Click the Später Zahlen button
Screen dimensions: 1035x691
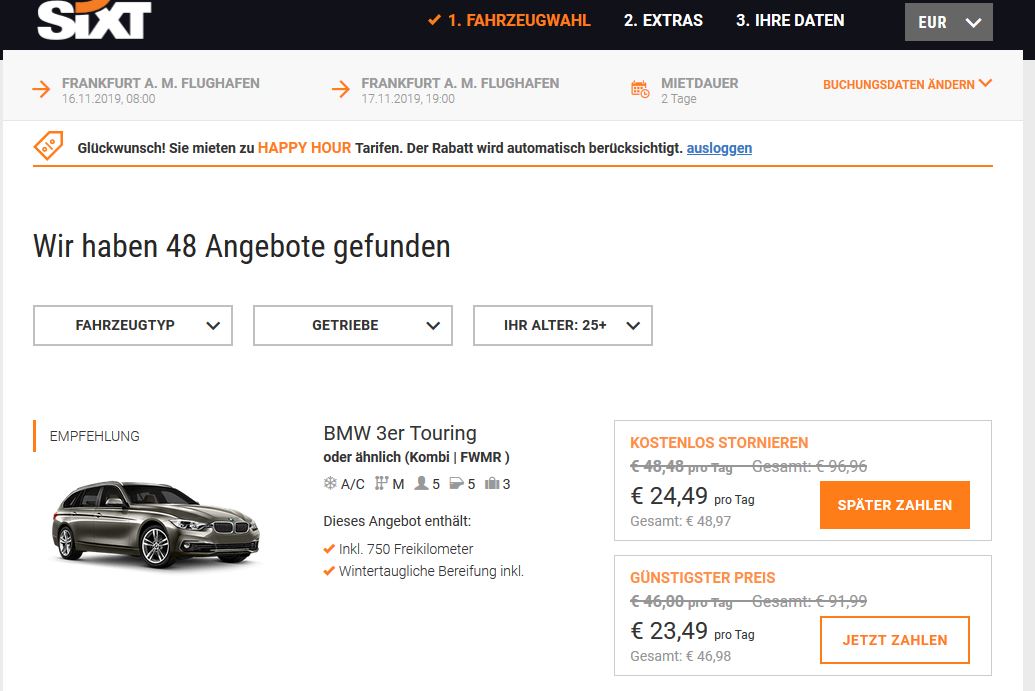[894, 505]
